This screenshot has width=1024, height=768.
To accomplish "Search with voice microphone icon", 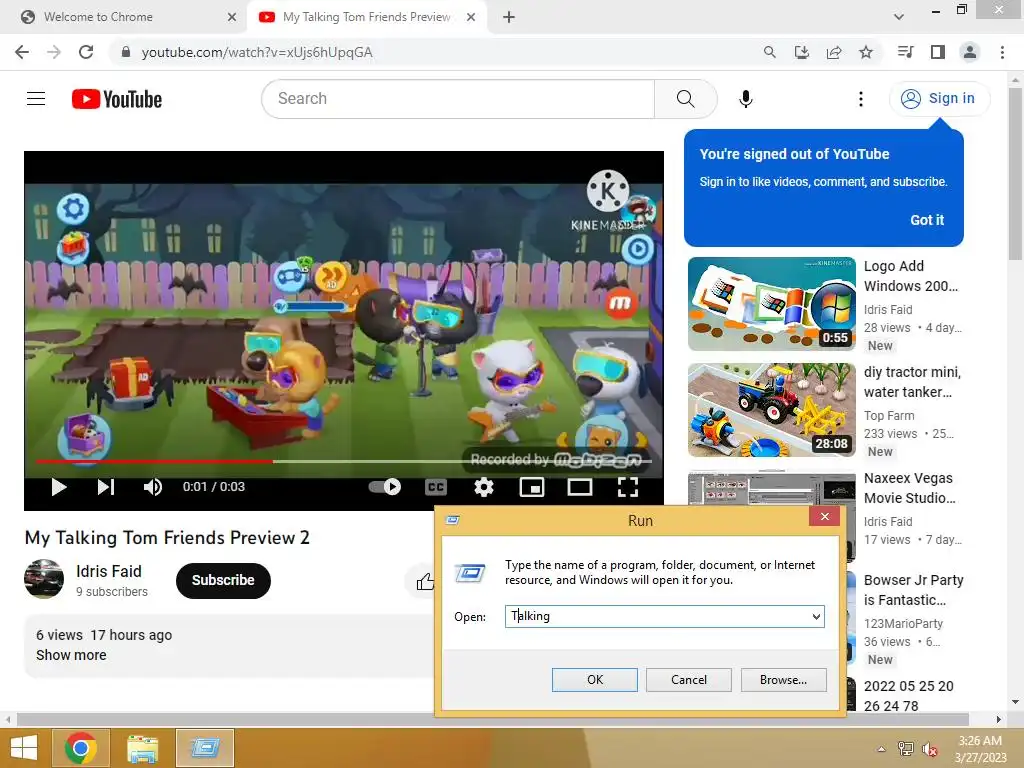I will coord(746,99).
